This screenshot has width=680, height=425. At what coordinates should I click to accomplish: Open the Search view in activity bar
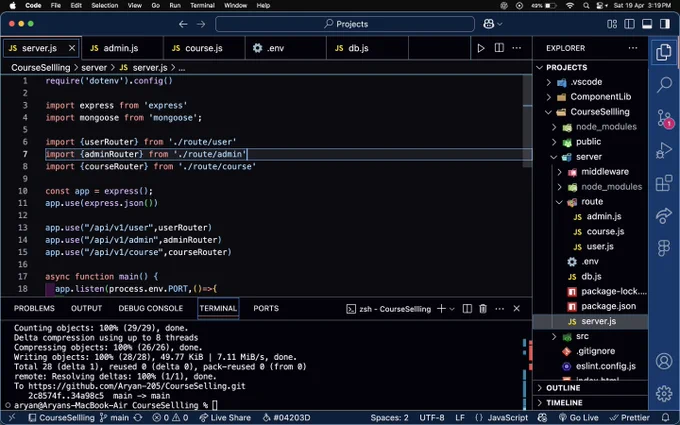(664, 84)
